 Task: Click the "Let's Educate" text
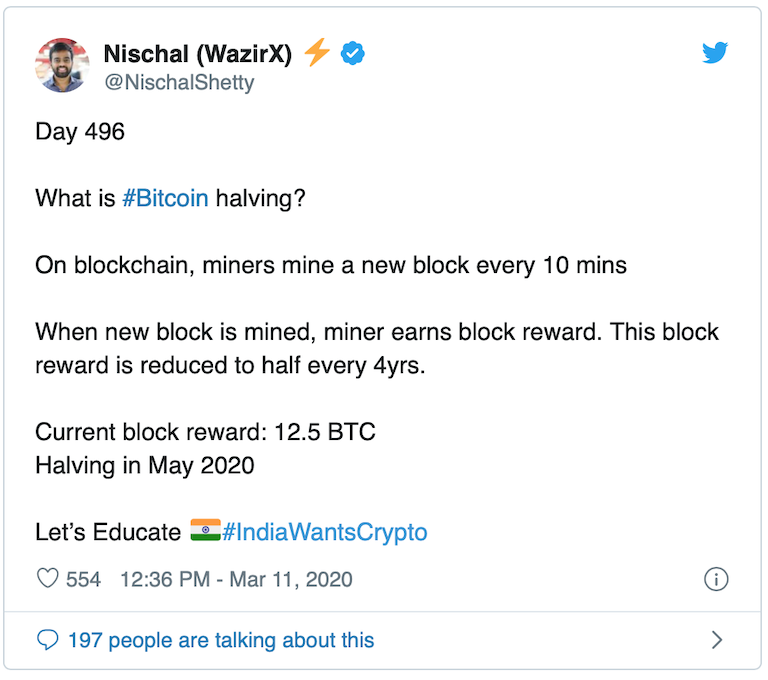point(108,531)
